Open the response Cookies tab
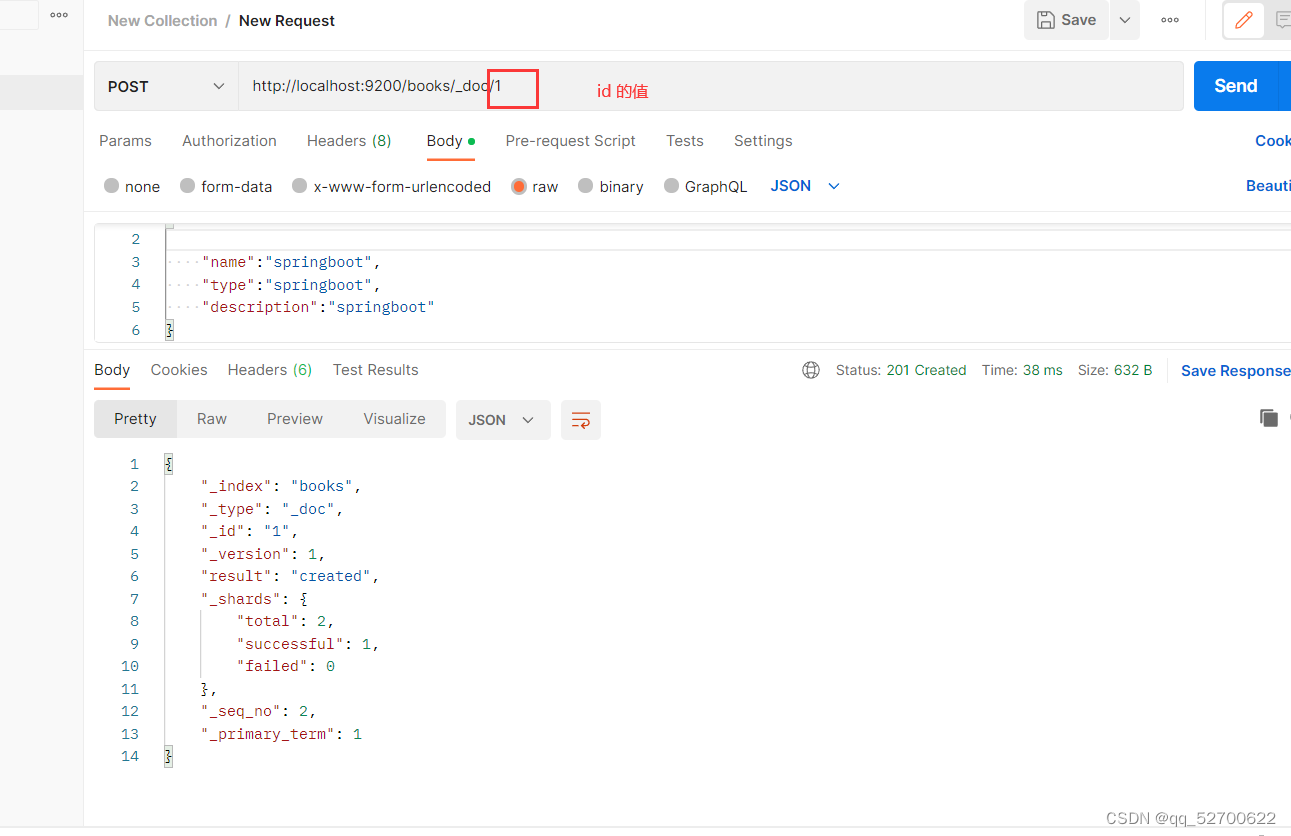1291x836 pixels. click(179, 370)
